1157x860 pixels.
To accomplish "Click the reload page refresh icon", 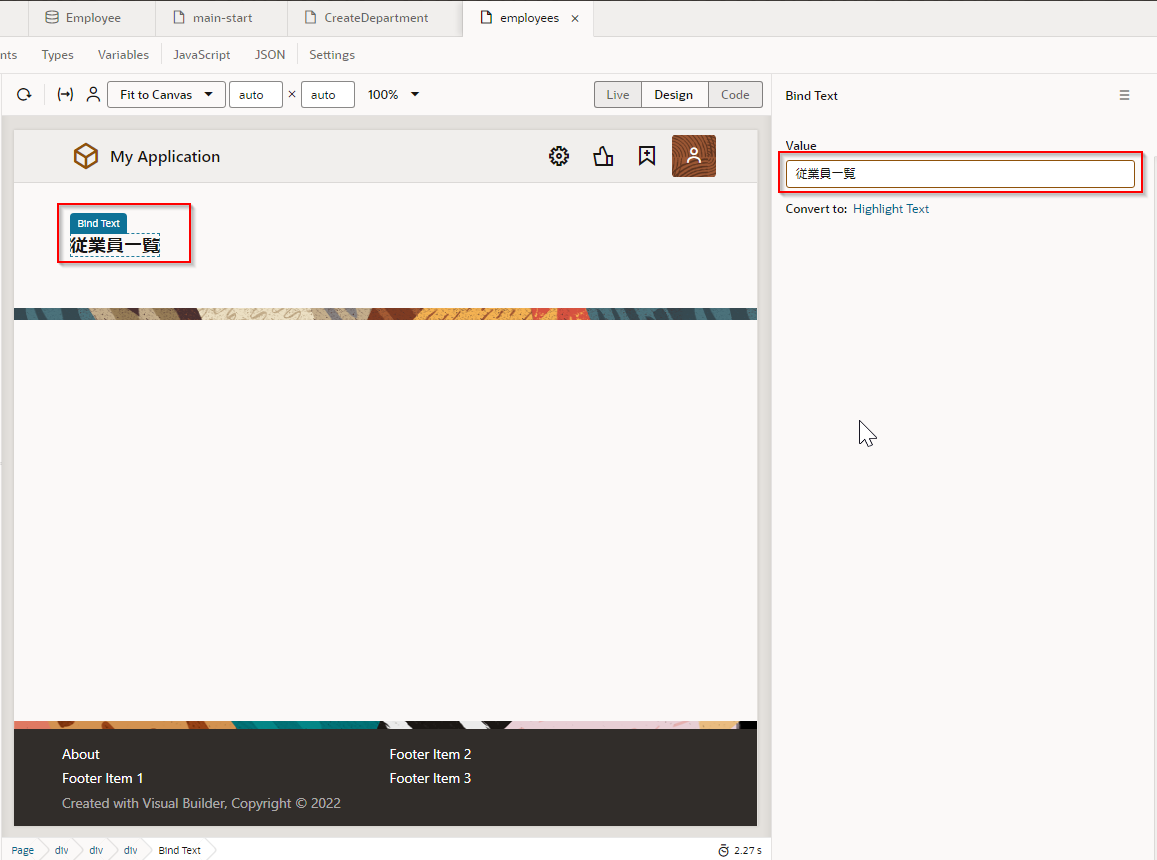I will (x=24, y=95).
